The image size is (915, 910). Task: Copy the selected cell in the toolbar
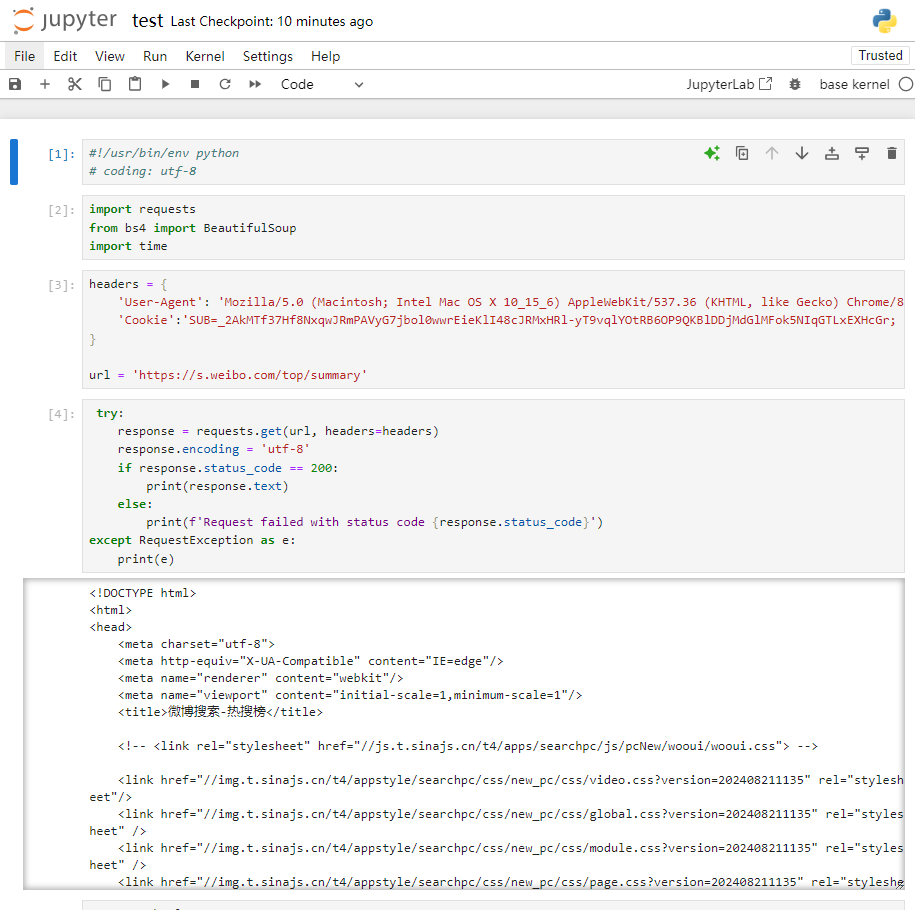[x=104, y=84]
